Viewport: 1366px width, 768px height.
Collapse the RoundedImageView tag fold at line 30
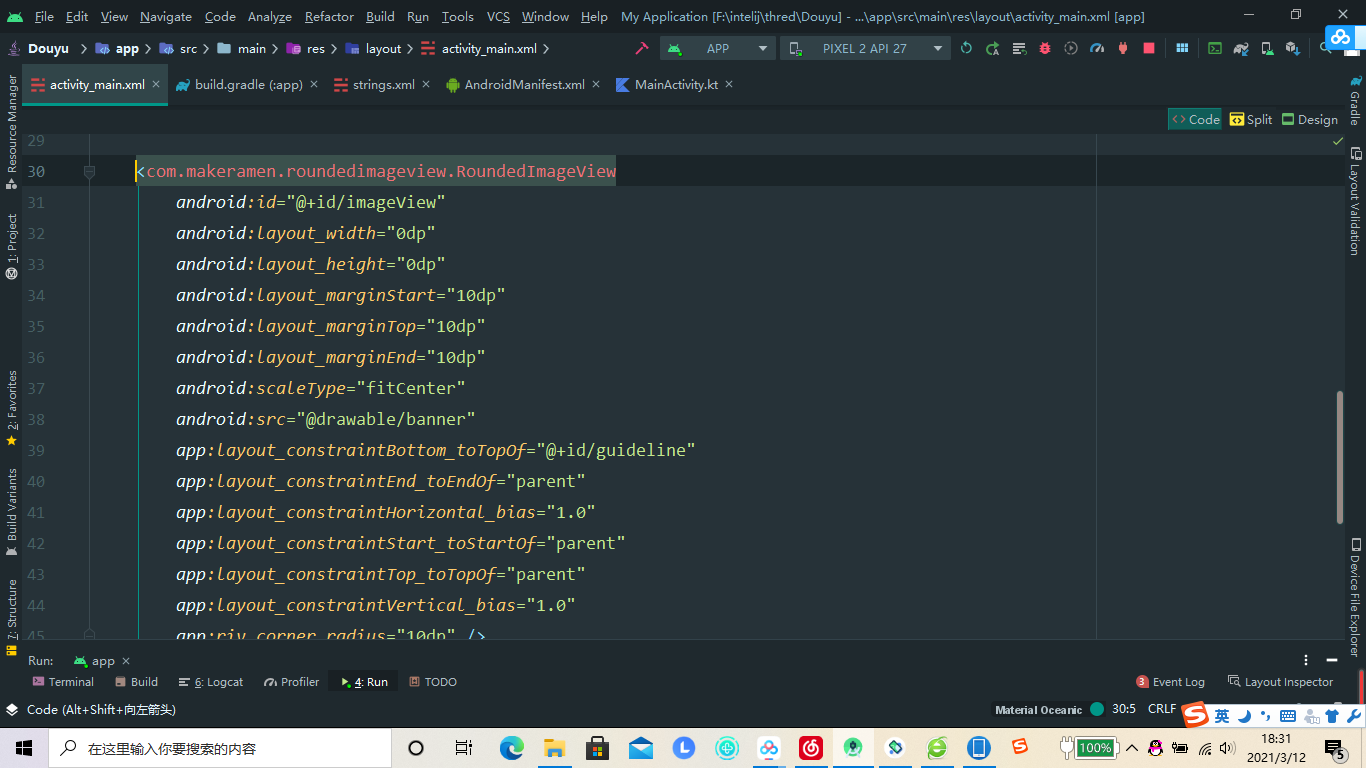point(89,172)
